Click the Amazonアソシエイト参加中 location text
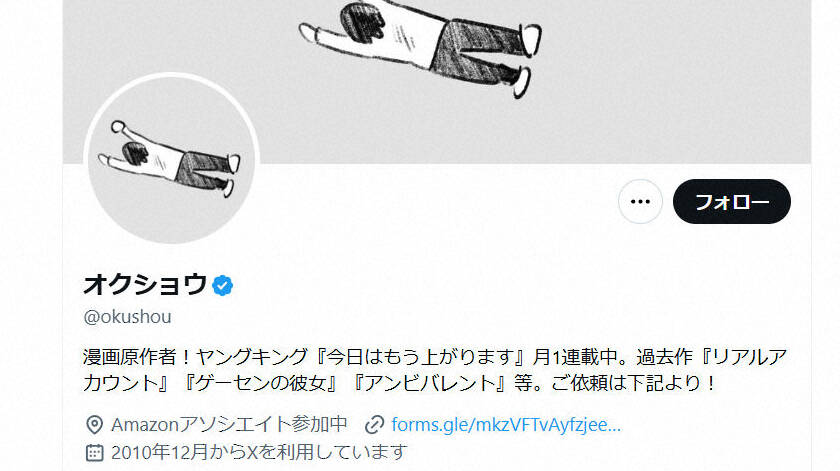 (x=229, y=425)
